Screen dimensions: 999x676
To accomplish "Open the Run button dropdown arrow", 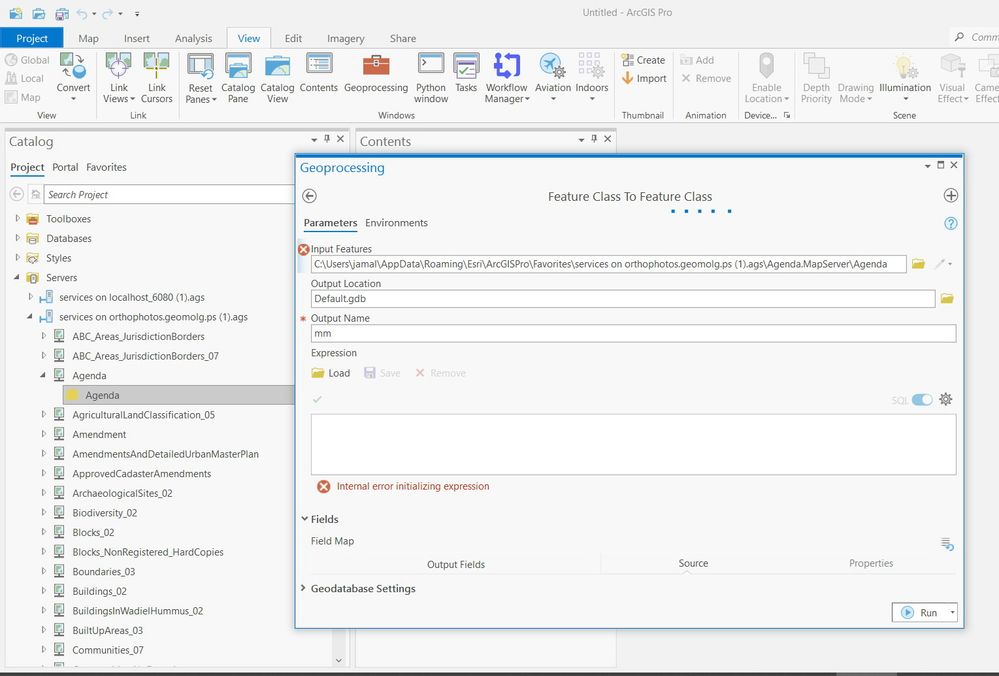I will pyautogui.click(x=953, y=613).
